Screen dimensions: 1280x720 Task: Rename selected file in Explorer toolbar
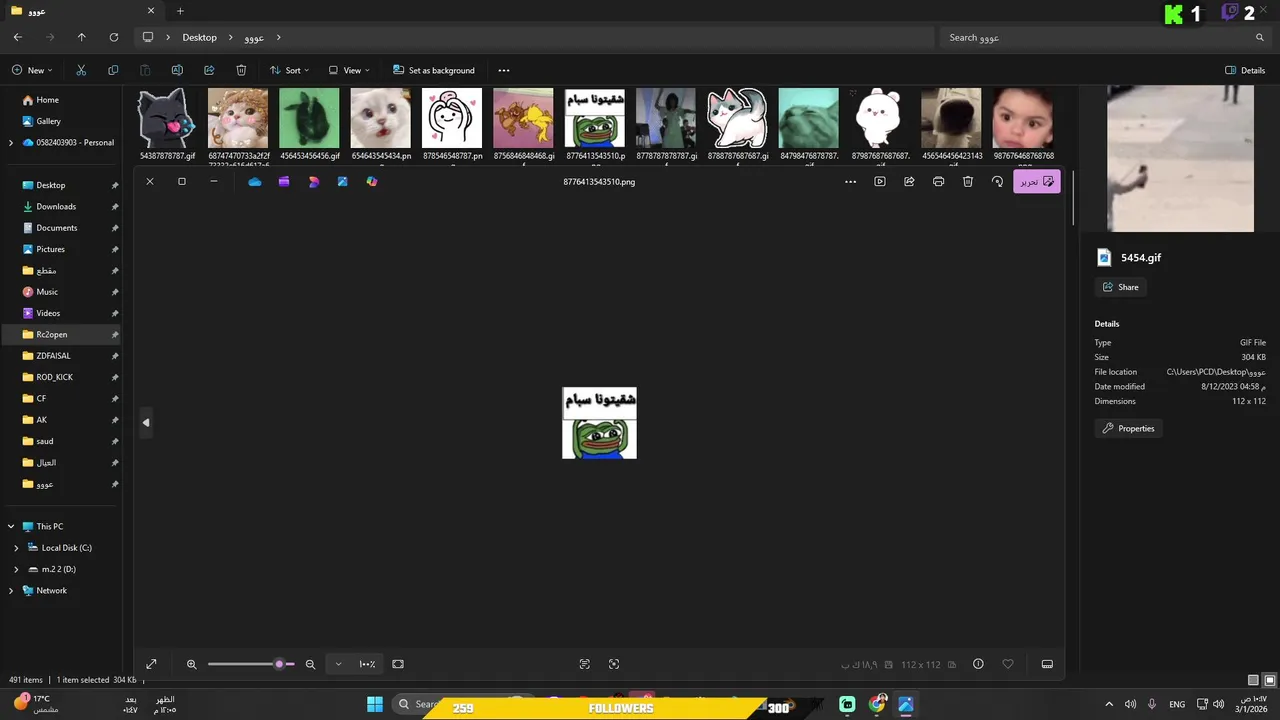pos(177,70)
